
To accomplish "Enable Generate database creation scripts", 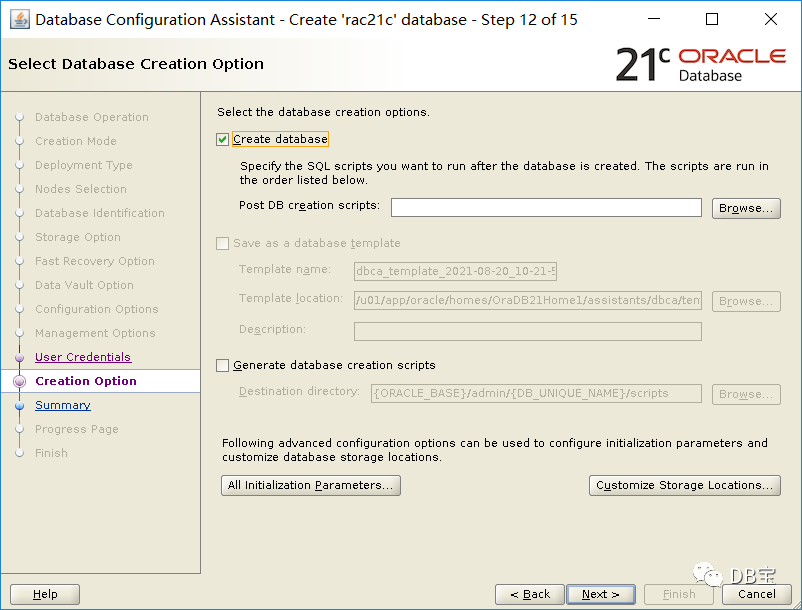I will (222, 365).
